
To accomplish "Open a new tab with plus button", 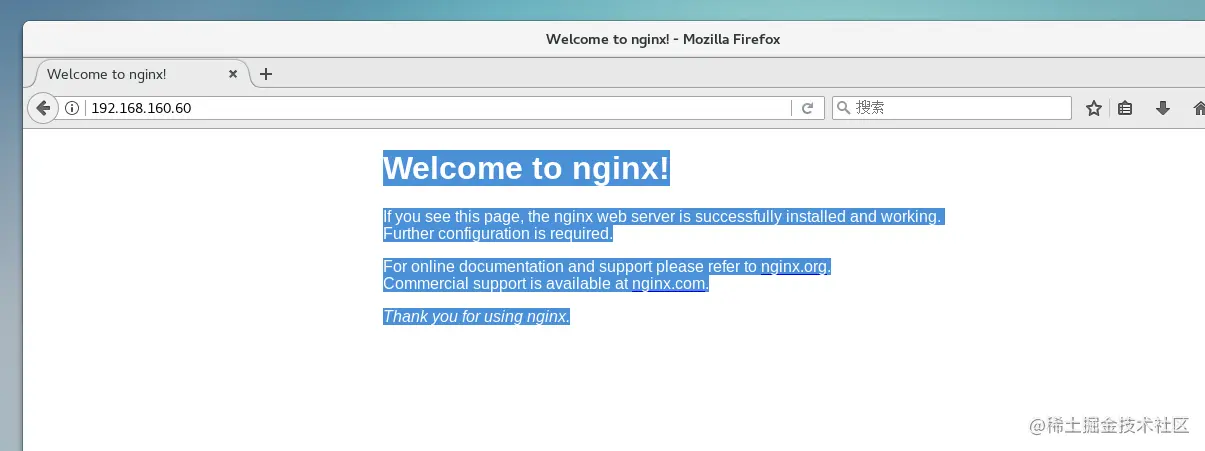I will click(266, 74).
